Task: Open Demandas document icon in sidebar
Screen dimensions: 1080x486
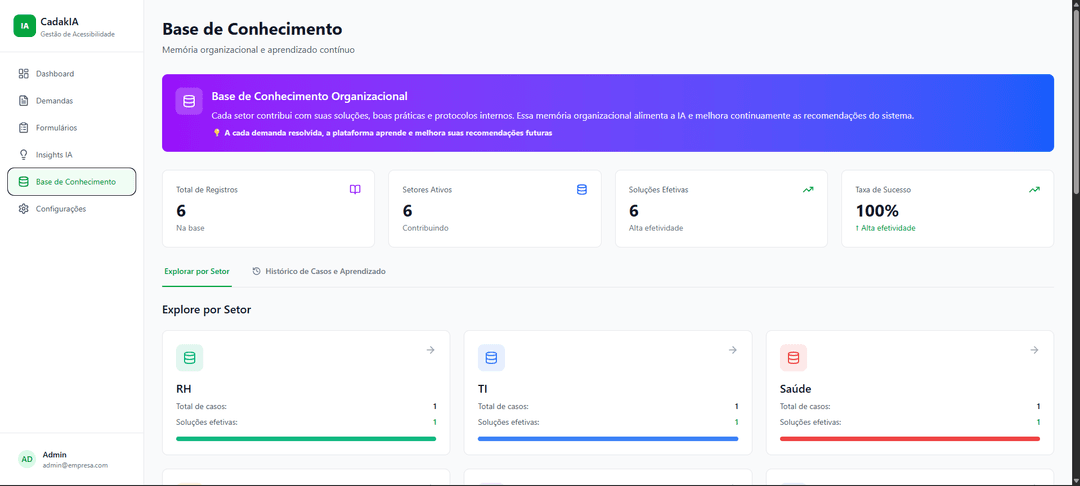Action: [23, 101]
